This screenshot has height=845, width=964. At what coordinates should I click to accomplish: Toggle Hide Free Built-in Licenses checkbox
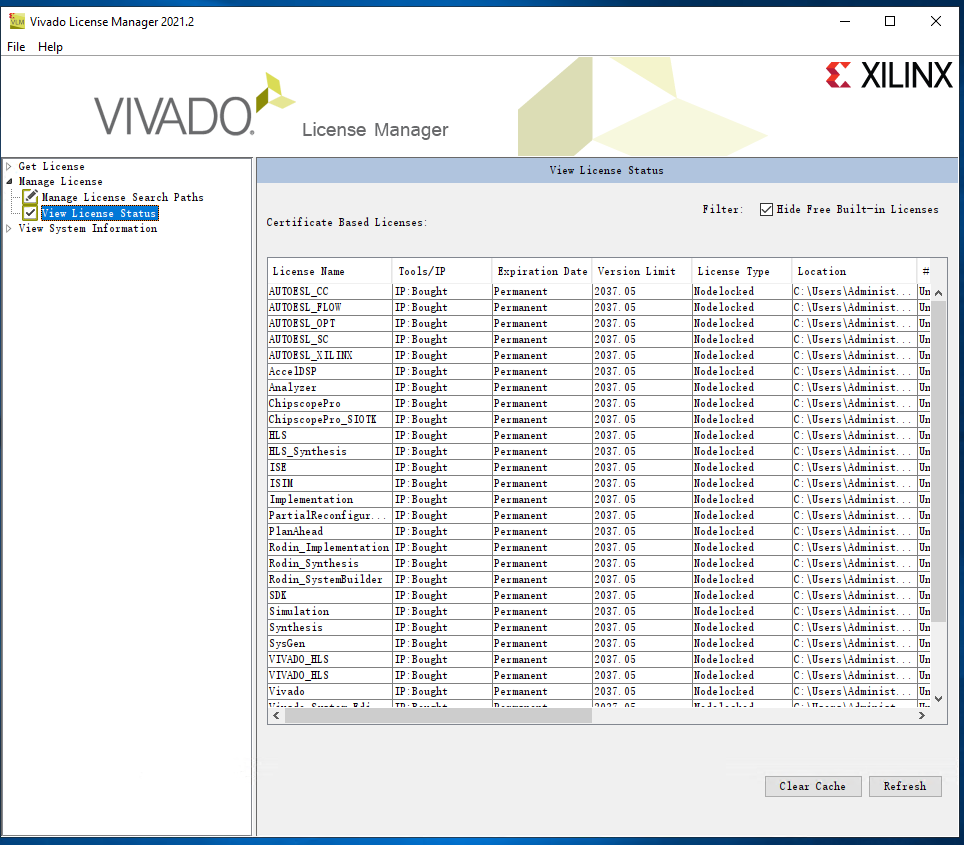click(766, 210)
